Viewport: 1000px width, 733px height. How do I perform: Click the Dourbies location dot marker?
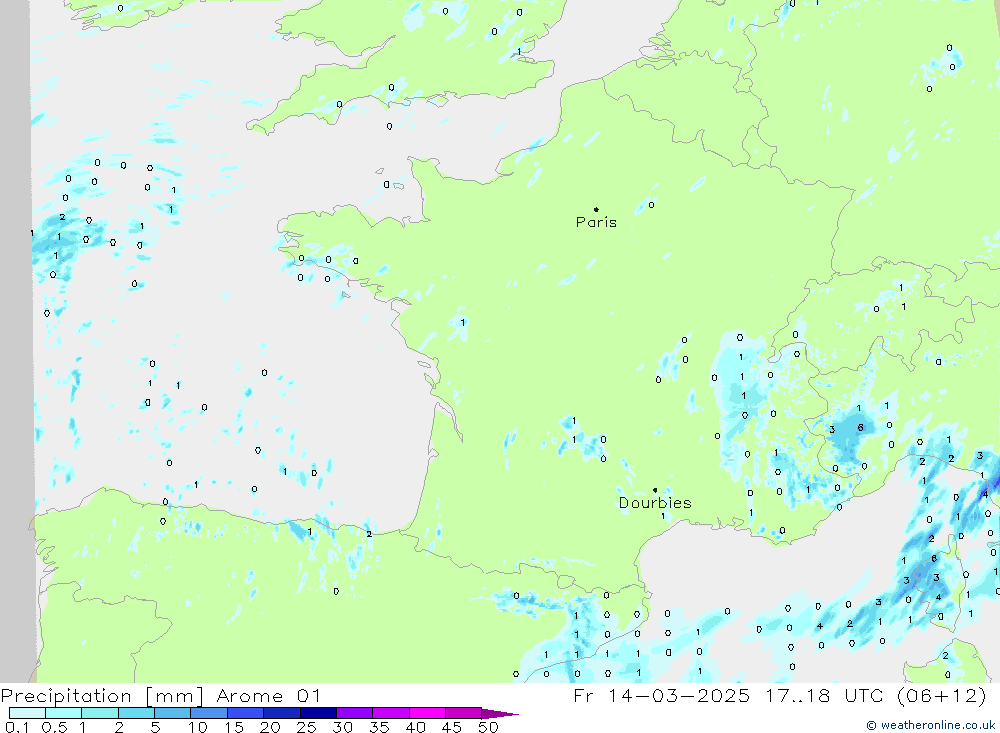coord(655,490)
